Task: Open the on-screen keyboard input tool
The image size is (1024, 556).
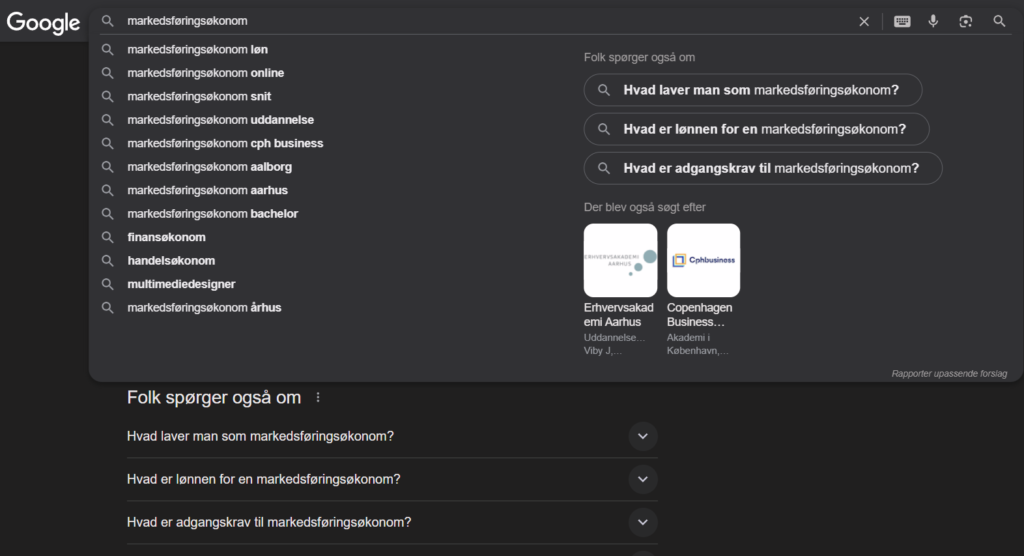Action: (x=902, y=22)
